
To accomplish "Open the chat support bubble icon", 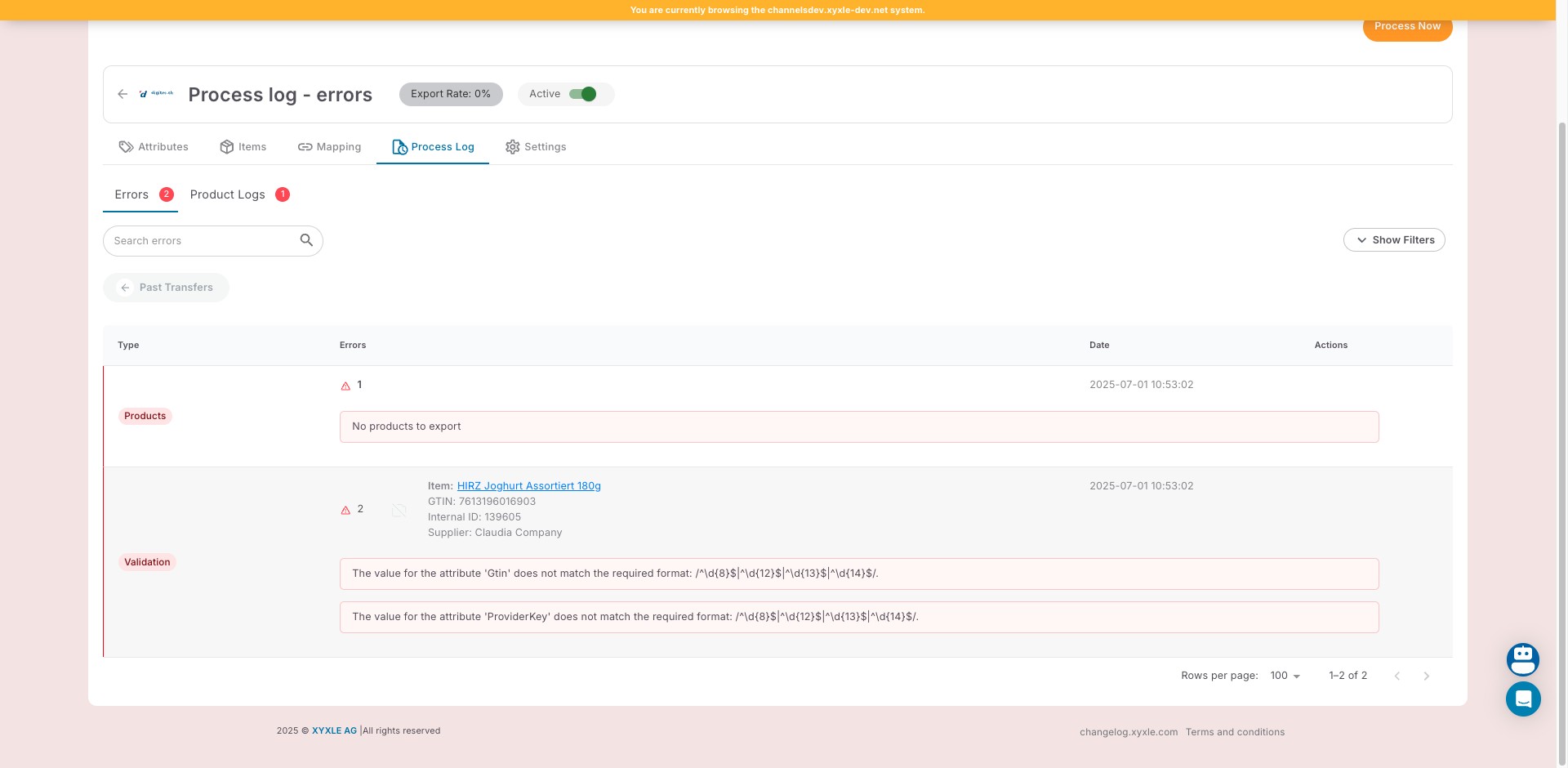I will point(1522,699).
